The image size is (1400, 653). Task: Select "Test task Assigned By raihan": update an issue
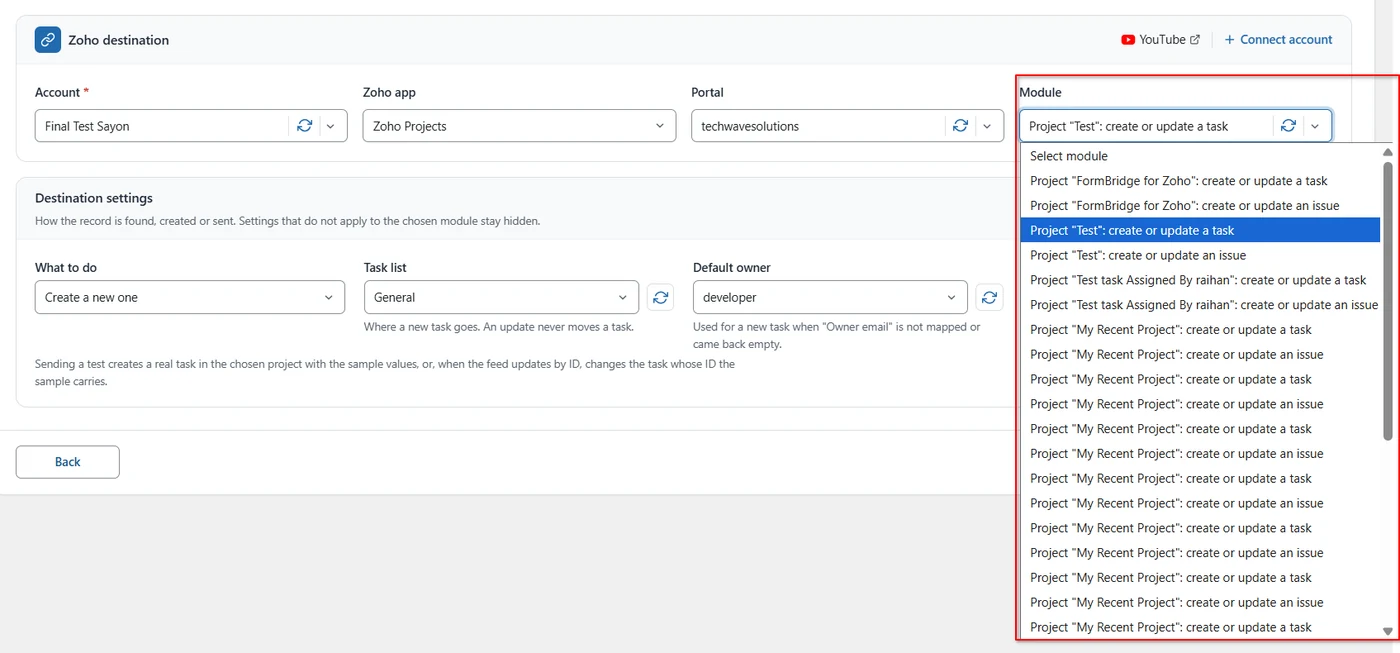[1200, 305]
